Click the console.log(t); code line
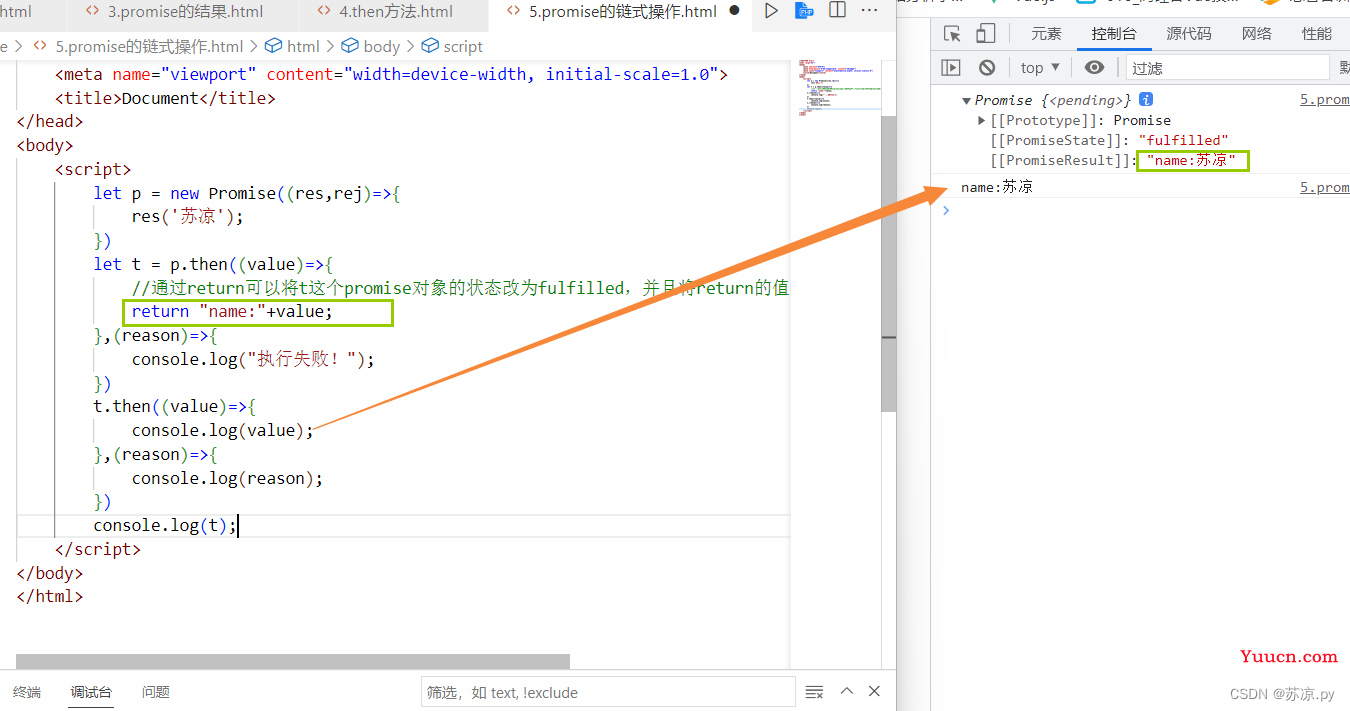This screenshot has height=711, width=1350. click(x=165, y=525)
